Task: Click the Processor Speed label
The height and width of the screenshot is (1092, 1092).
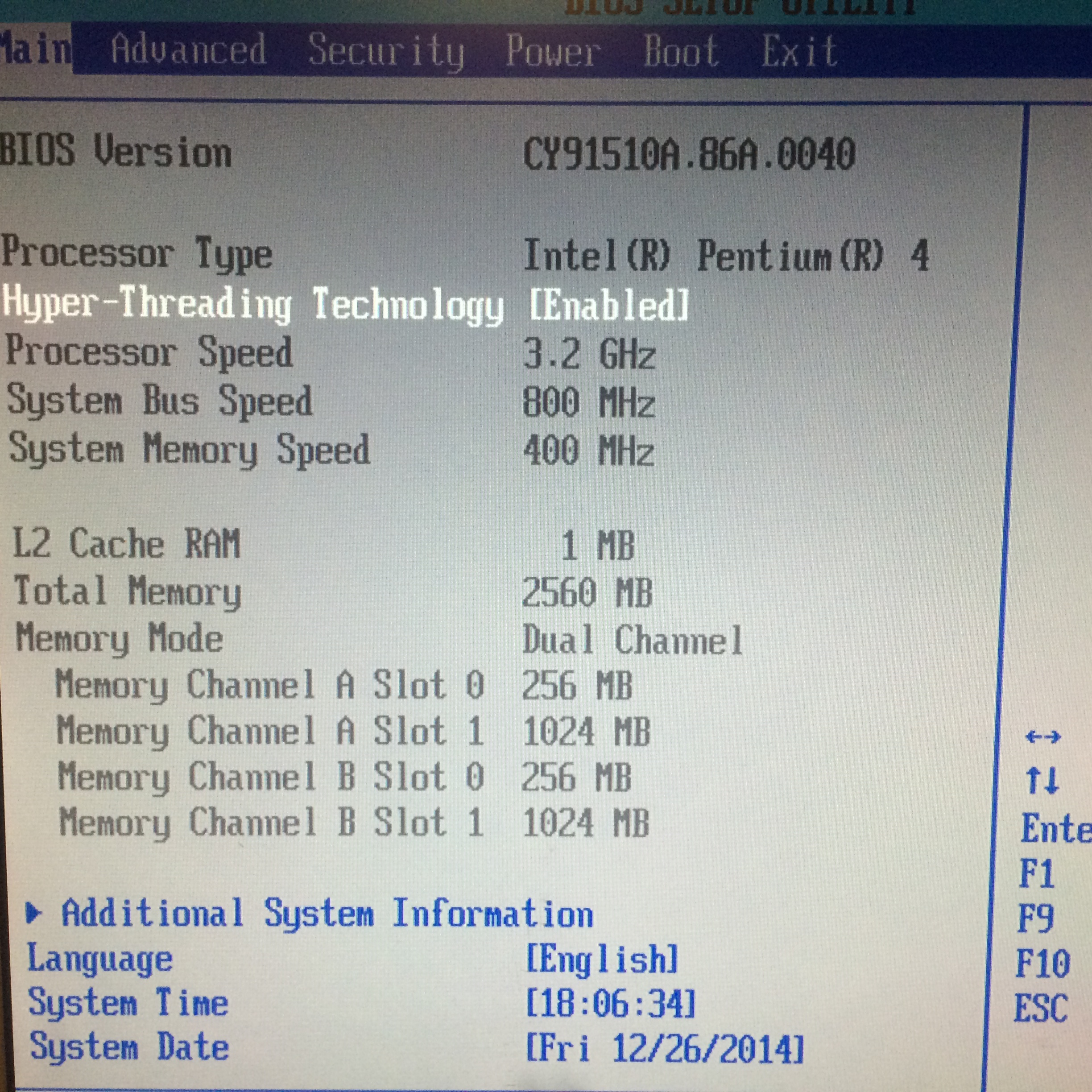Action: pos(149,352)
